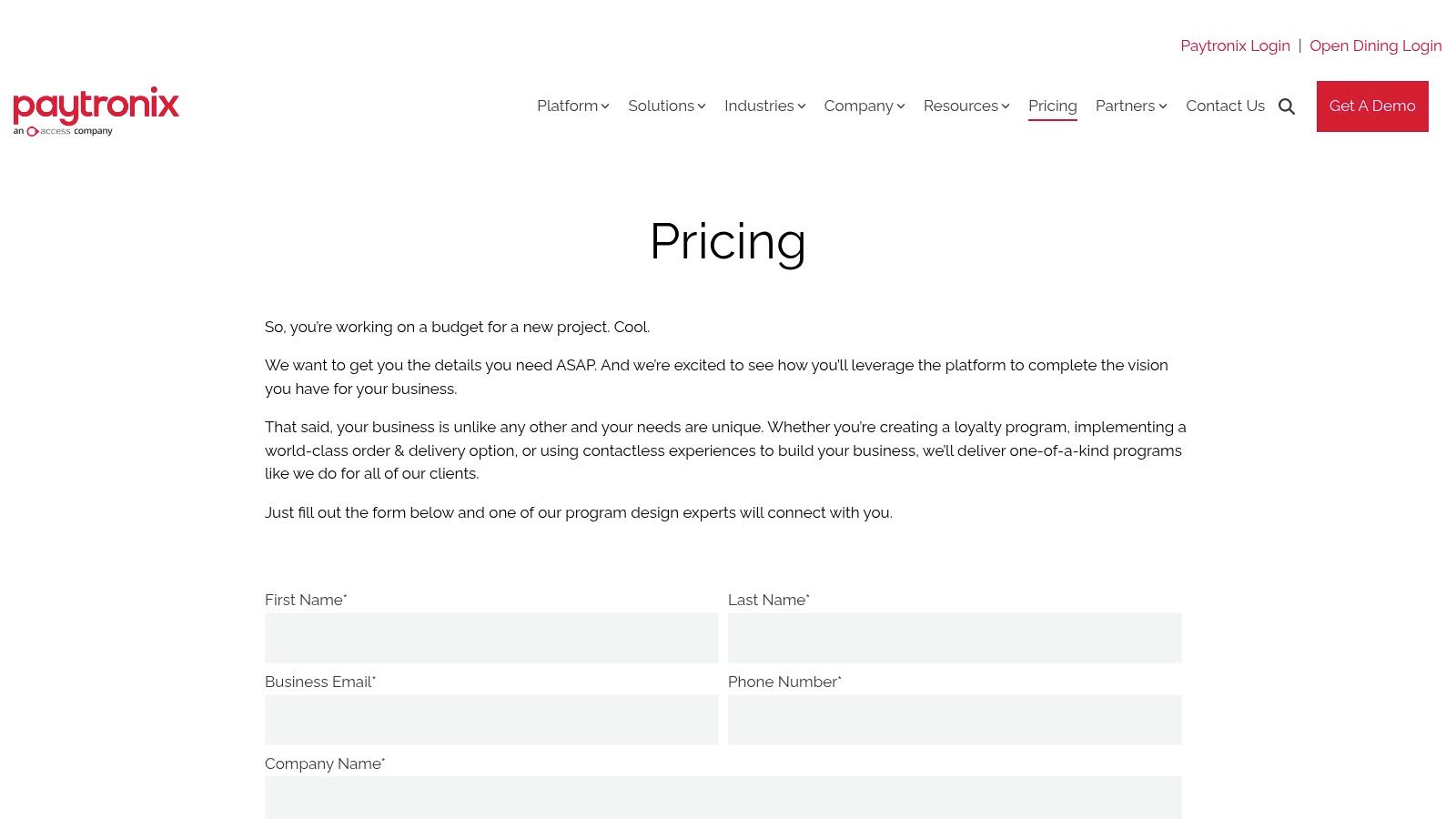Click into the Business Email field
Image resolution: width=1456 pixels, height=819 pixels.
pyautogui.click(x=491, y=720)
